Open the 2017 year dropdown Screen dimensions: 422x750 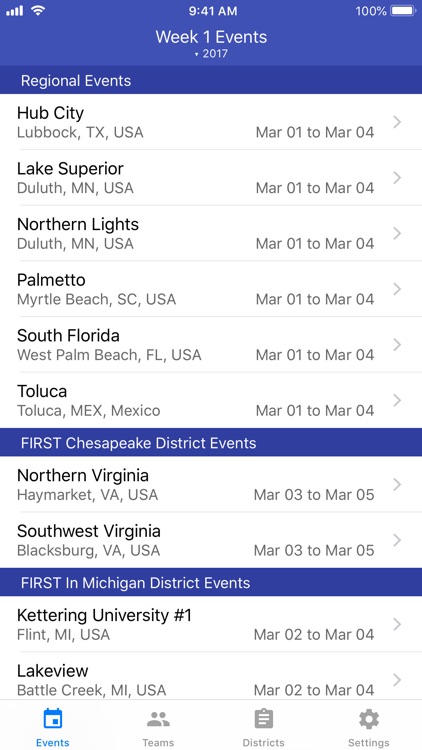(211, 54)
